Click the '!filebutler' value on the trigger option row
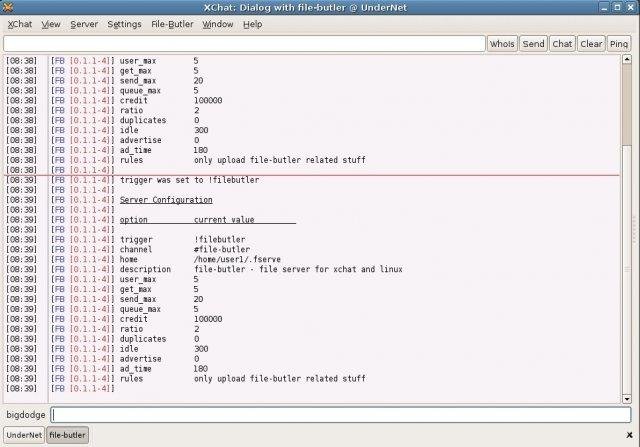 [x=220, y=240]
